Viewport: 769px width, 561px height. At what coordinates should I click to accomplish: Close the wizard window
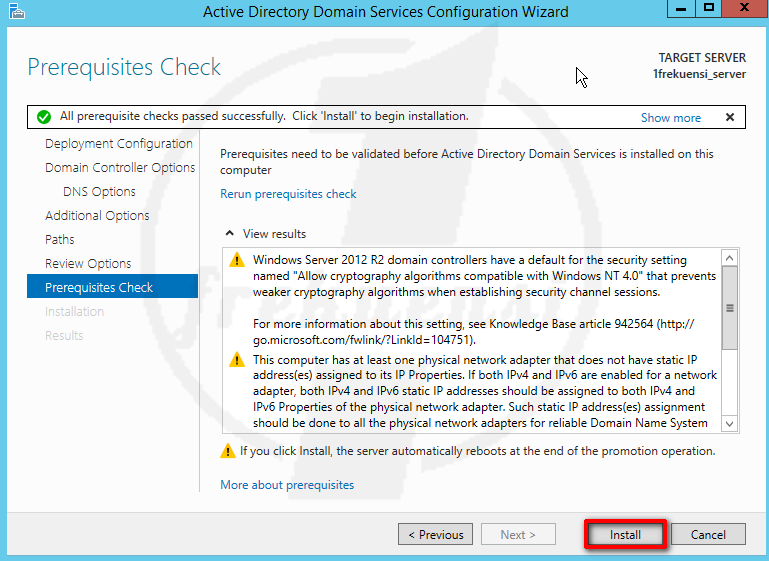click(744, 9)
